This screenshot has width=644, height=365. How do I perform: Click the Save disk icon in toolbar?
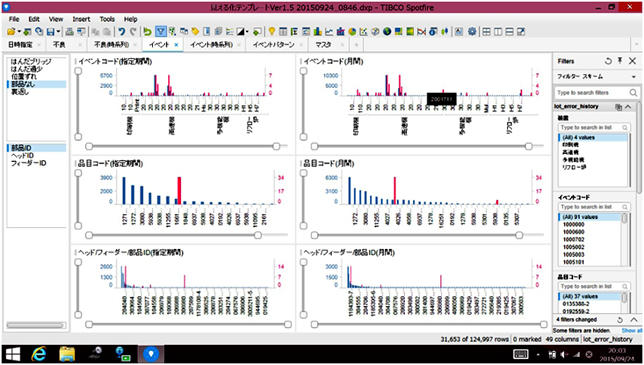(51, 32)
